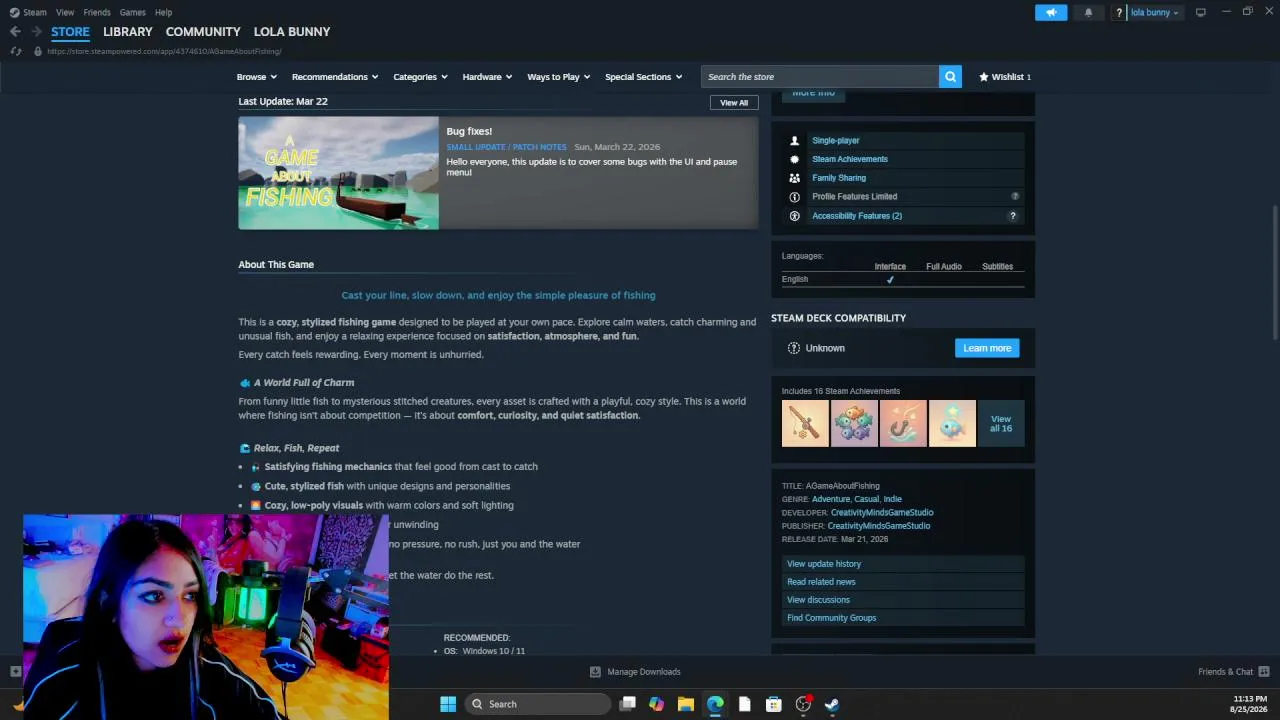The width and height of the screenshot is (1280, 720).
Task: Open the lola bunny account dropdown
Action: 1155,12
